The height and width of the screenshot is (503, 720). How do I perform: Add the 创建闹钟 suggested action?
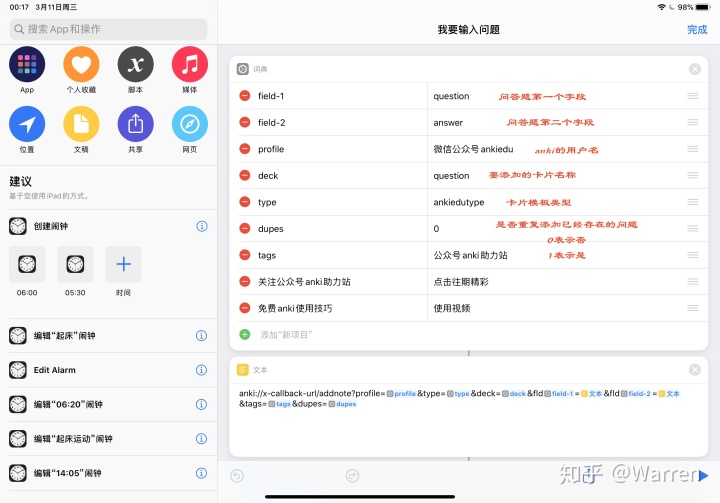point(108,226)
